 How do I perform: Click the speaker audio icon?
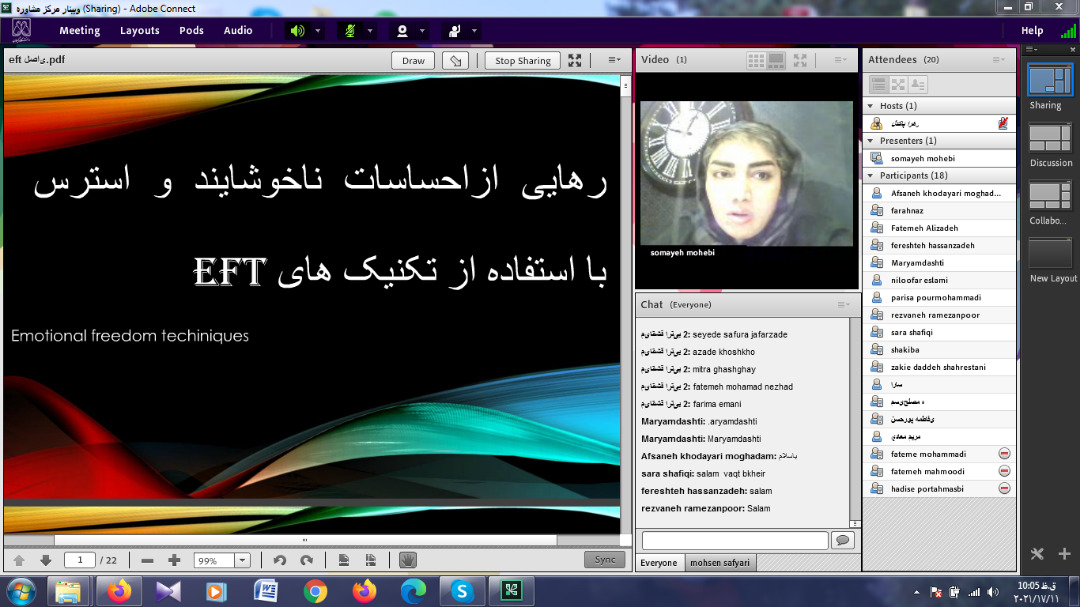coord(297,31)
